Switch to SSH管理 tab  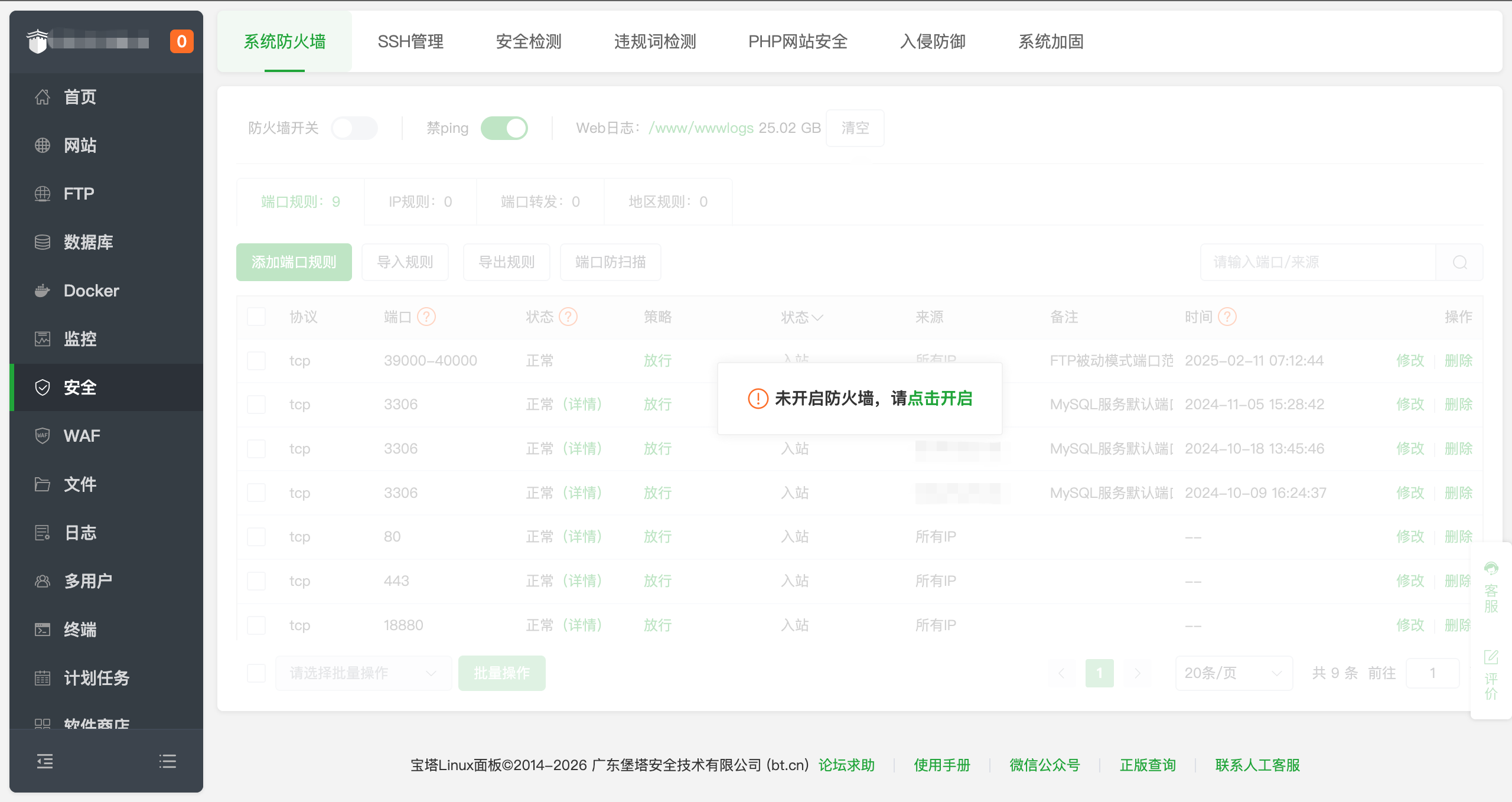[411, 41]
